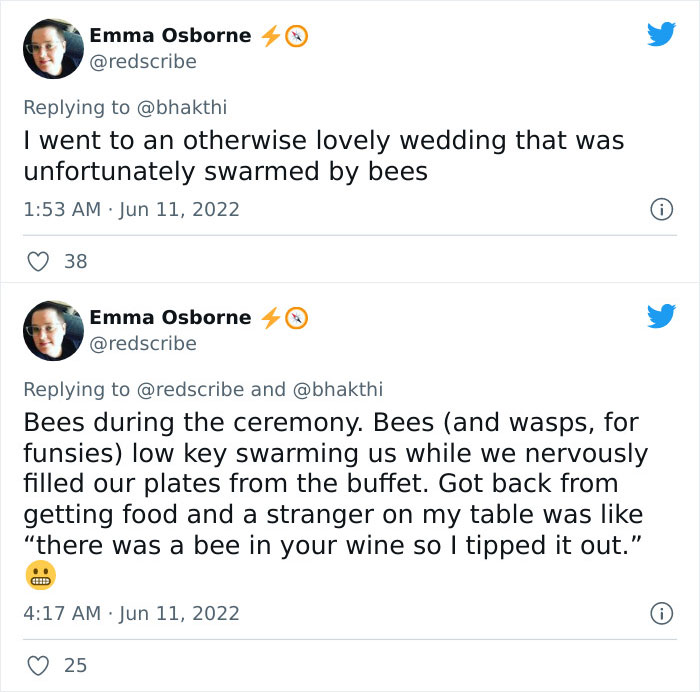Open the 4:17 AM · Jun 11, 2022 timestamp

131,612
